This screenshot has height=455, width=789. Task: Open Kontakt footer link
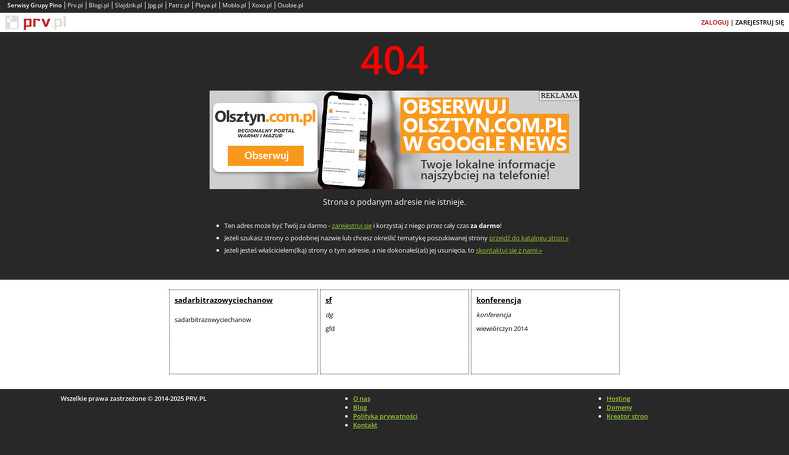(365, 425)
